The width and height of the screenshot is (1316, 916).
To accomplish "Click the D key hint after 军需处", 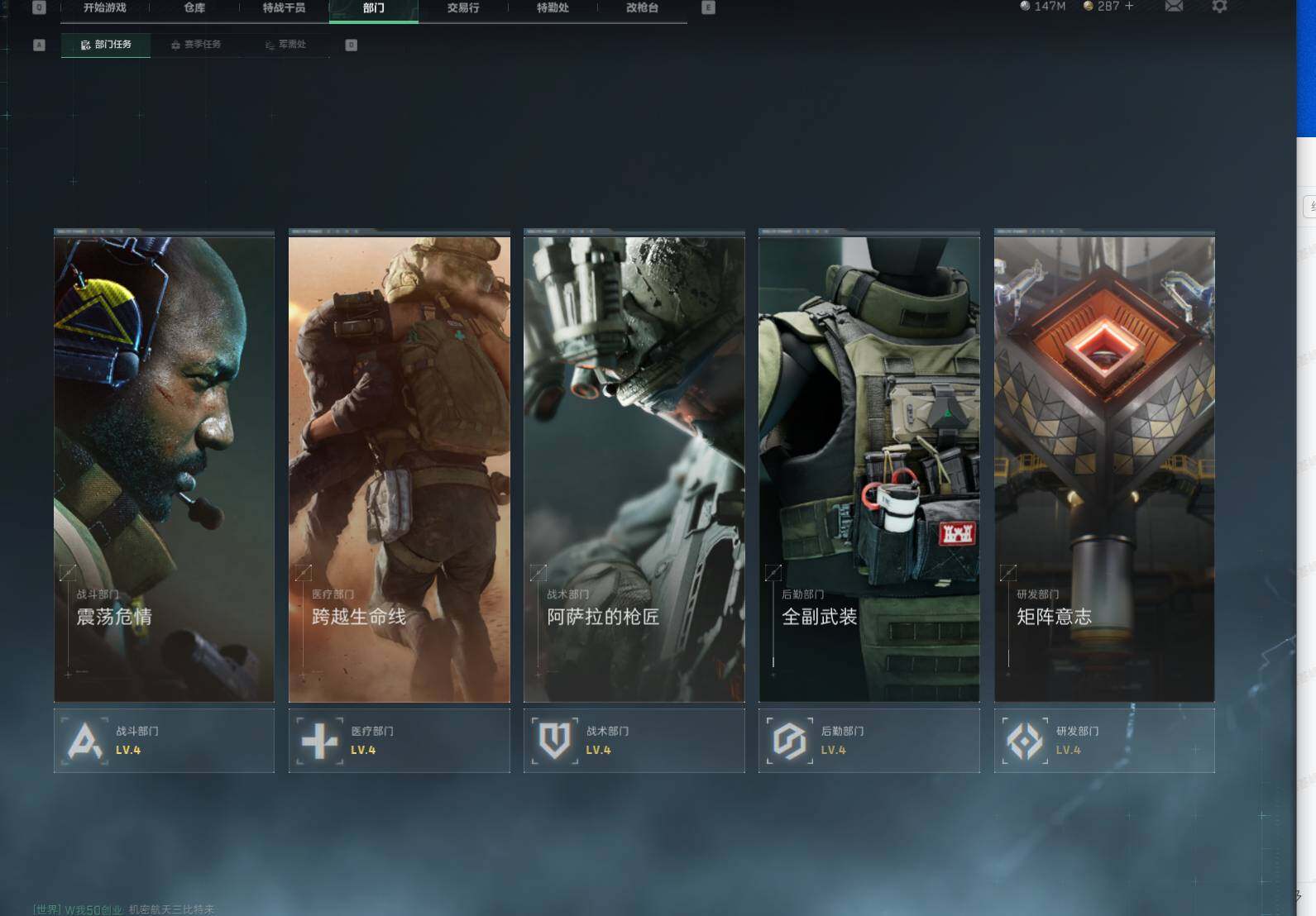I will 352,45.
